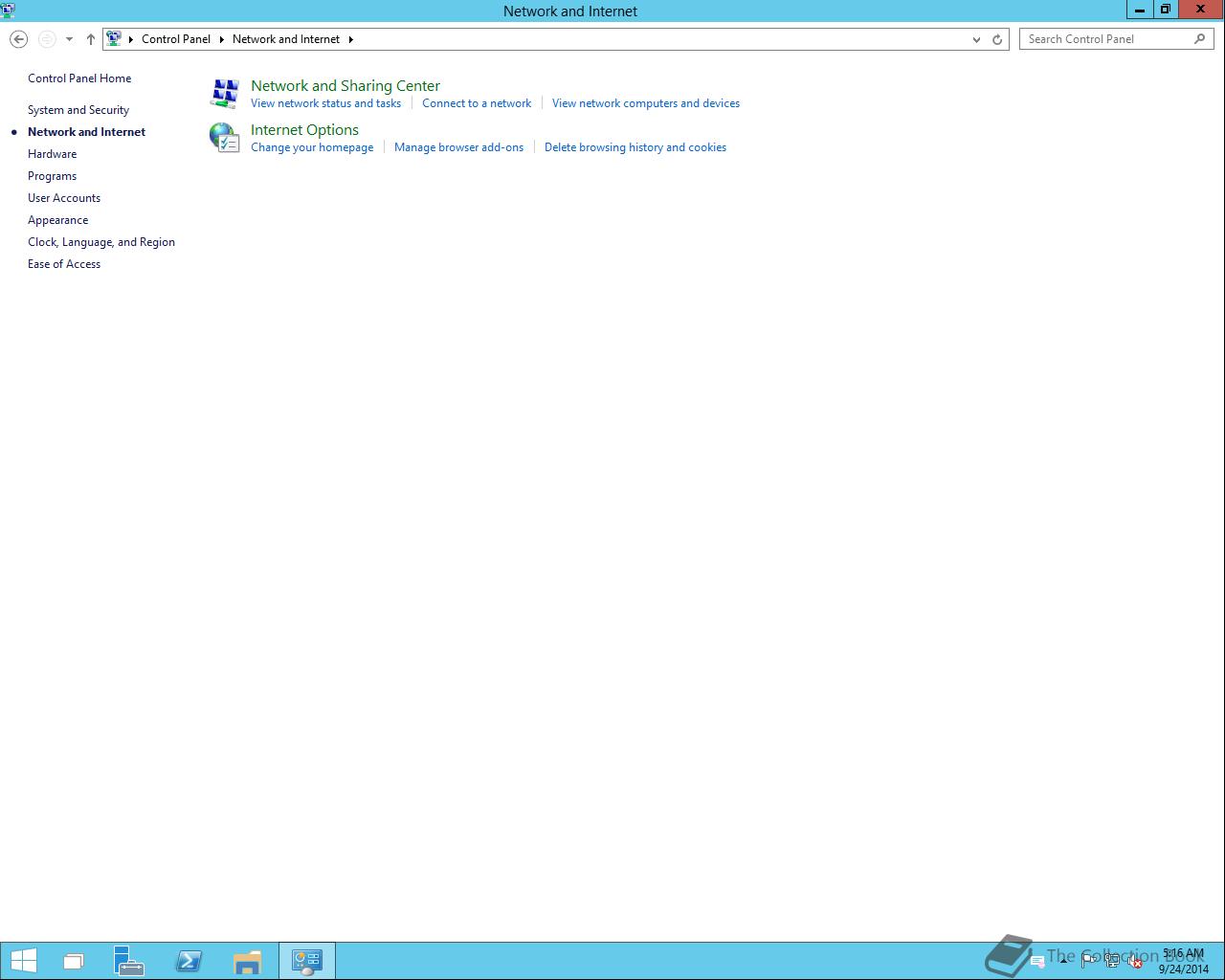Open Appearance category

tap(57, 220)
